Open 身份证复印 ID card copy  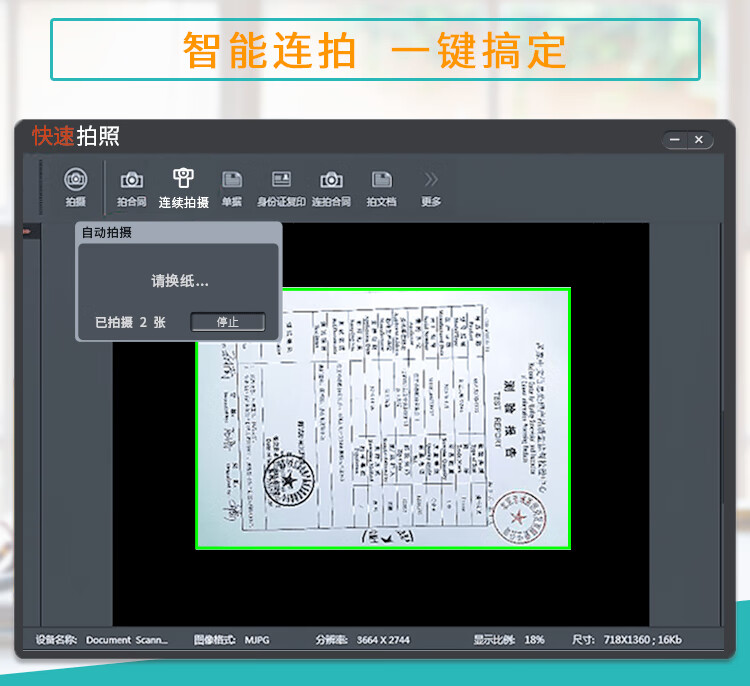[281, 188]
